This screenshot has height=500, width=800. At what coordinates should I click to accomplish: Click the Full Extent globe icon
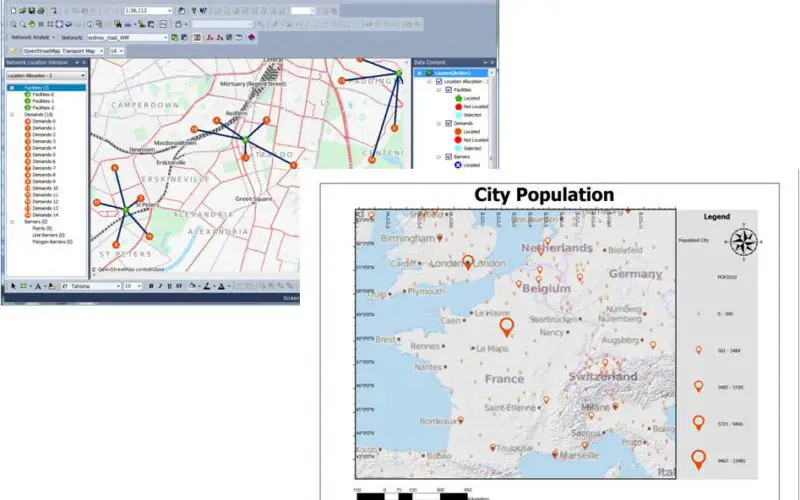(60, 24)
